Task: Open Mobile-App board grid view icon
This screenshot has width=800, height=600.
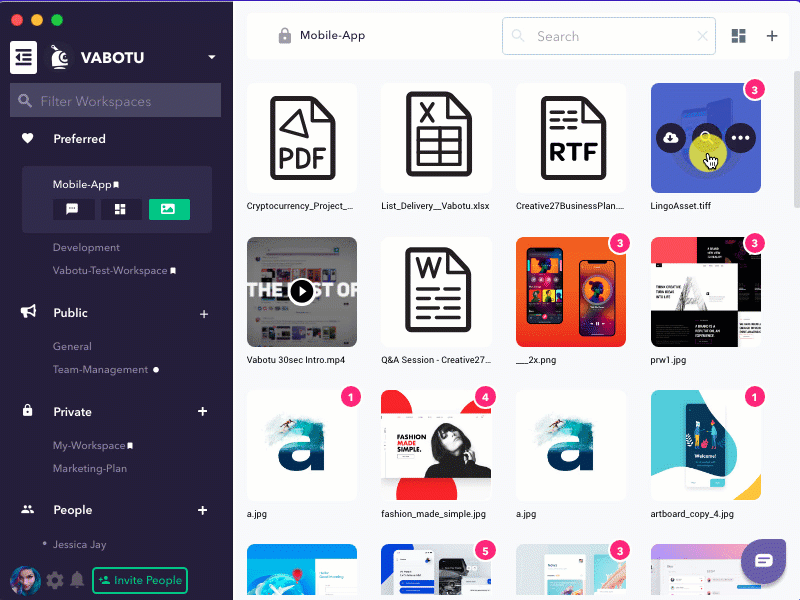Action: 120,209
